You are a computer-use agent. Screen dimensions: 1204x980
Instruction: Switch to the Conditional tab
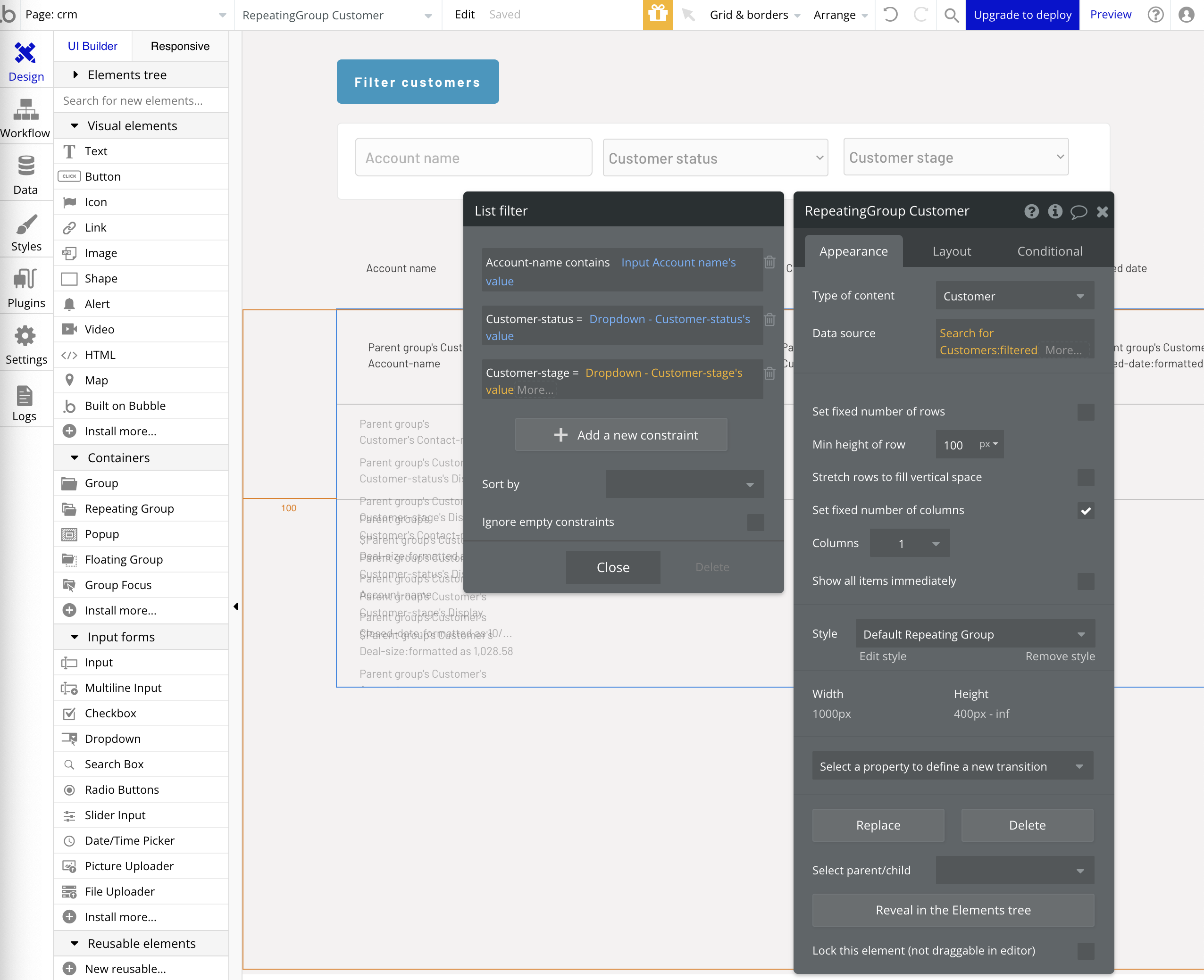click(1049, 252)
